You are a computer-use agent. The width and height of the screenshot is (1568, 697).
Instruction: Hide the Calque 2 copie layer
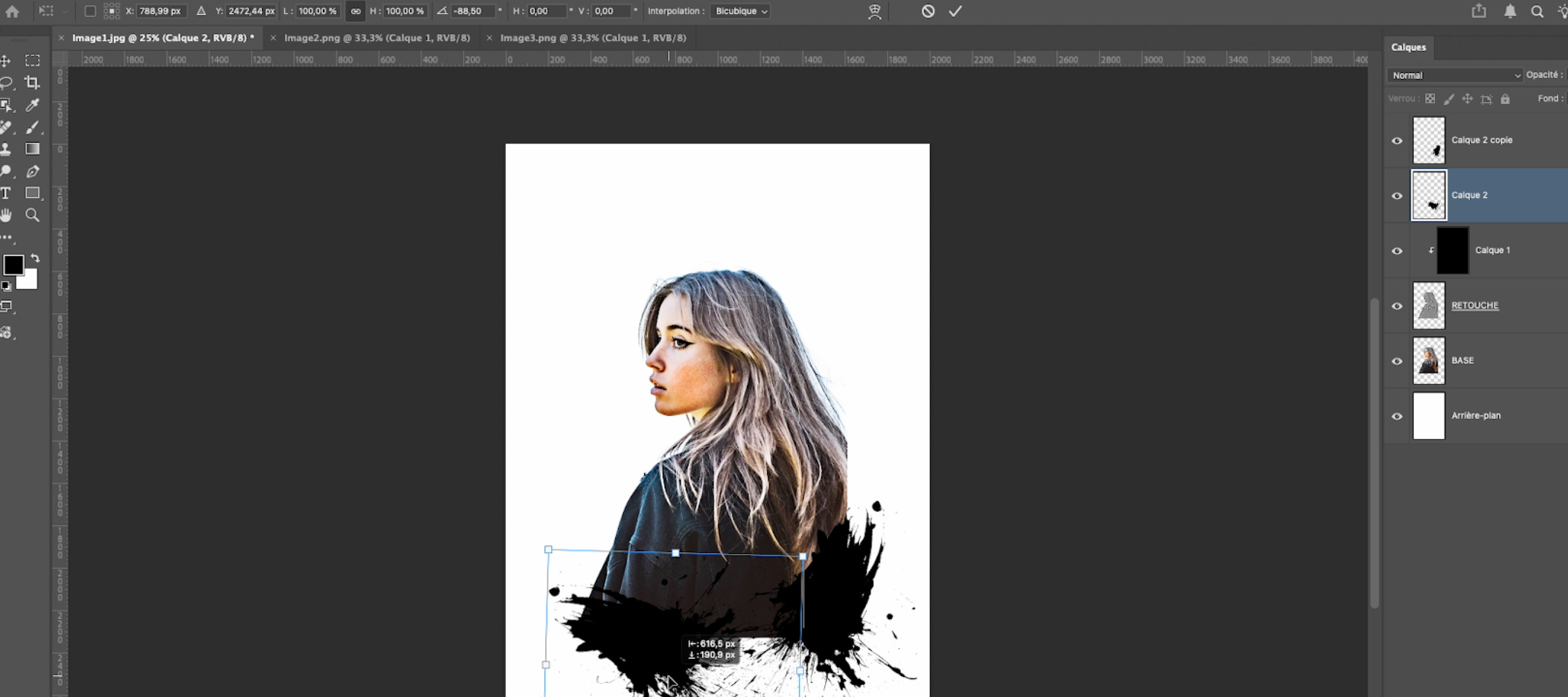click(x=1397, y=141)
